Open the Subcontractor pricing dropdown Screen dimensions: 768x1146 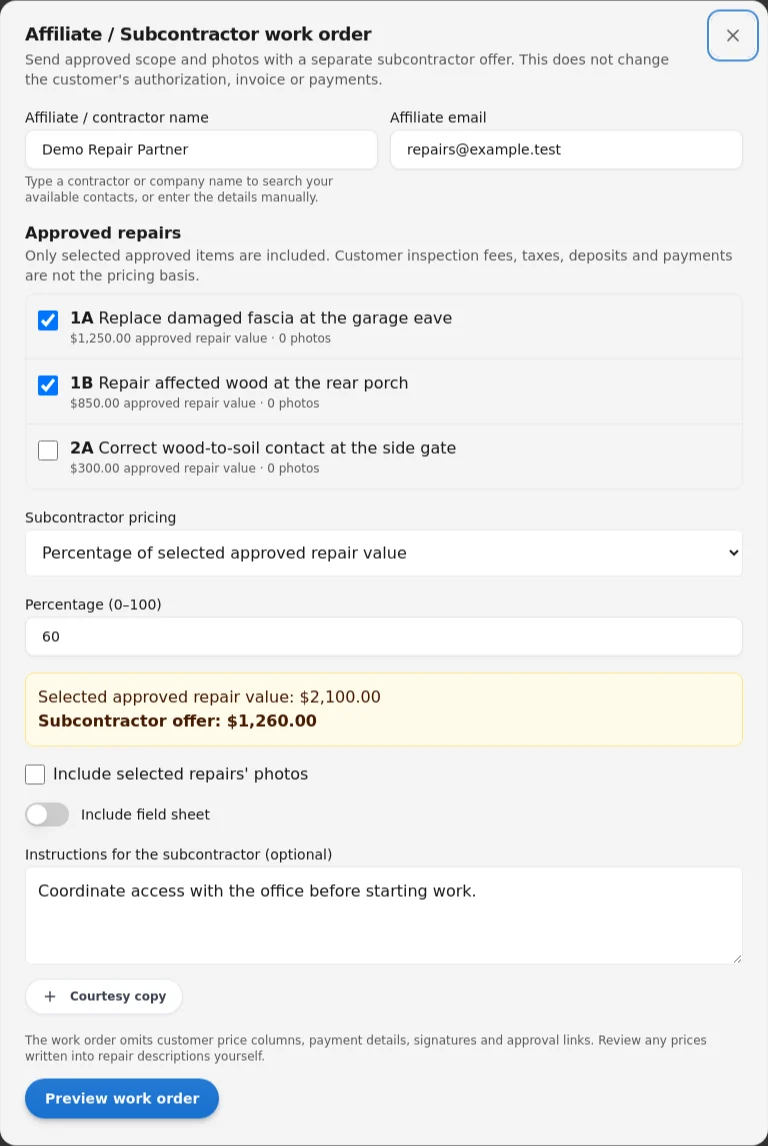coord(384,553)
